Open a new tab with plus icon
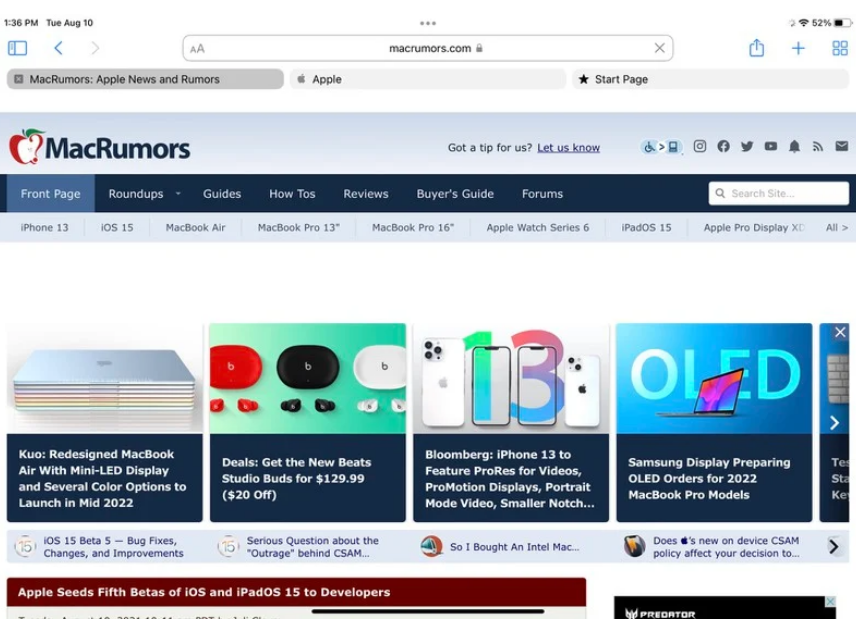This screenshot has width=856, height=620. pos(798,48)
